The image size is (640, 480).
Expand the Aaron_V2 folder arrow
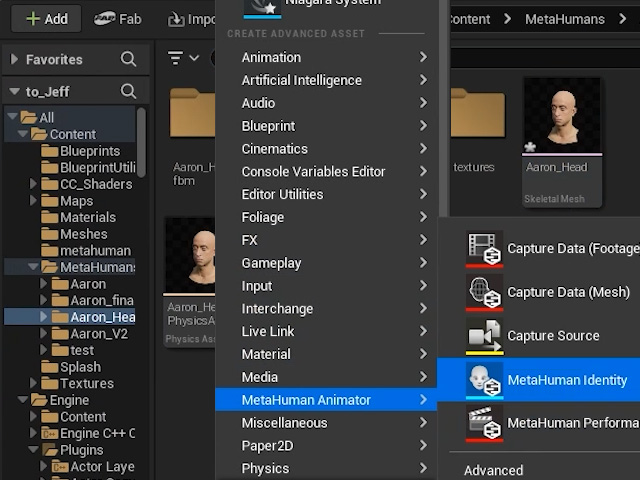coord(43,333)
